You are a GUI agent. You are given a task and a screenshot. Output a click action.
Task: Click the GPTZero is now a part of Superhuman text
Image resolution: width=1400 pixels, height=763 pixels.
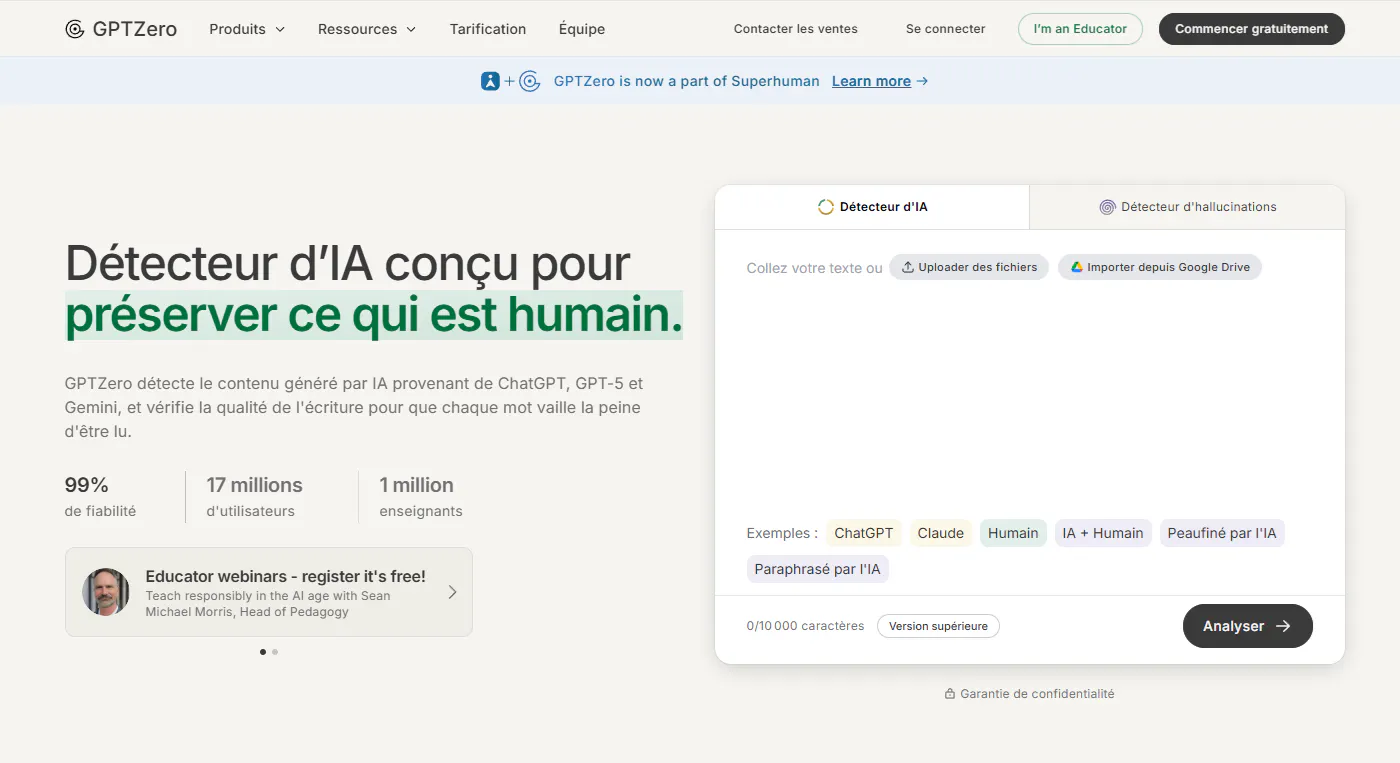click(687, 81)
